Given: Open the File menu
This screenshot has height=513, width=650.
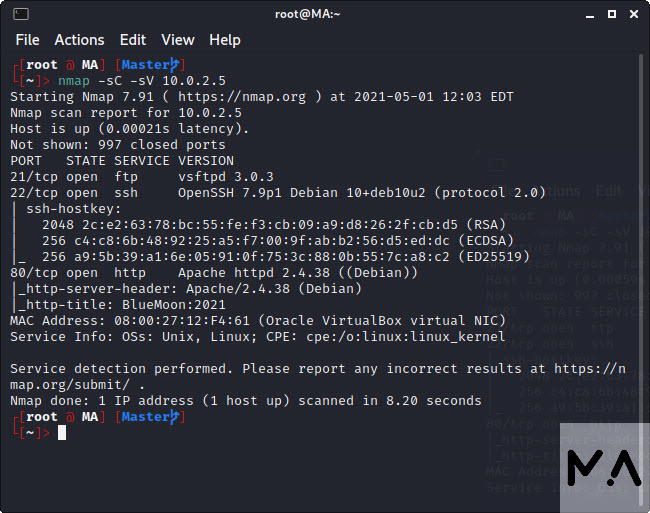Looking at the screenshot, I should tap(28, 40).
